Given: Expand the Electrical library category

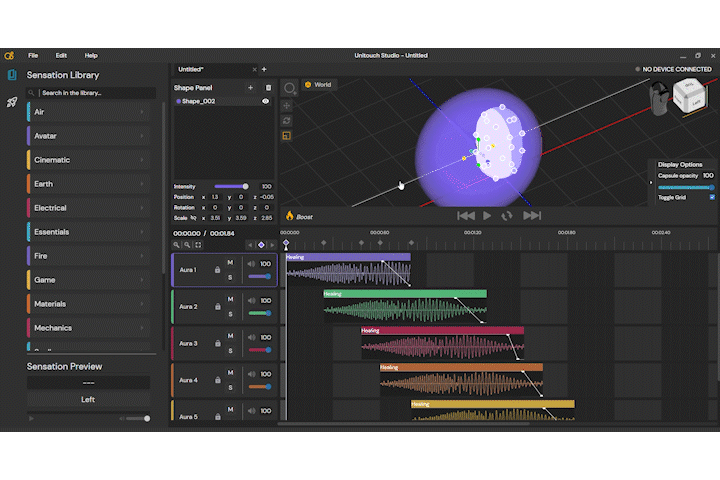Looking at the screenshot, I should pos(89,208).
